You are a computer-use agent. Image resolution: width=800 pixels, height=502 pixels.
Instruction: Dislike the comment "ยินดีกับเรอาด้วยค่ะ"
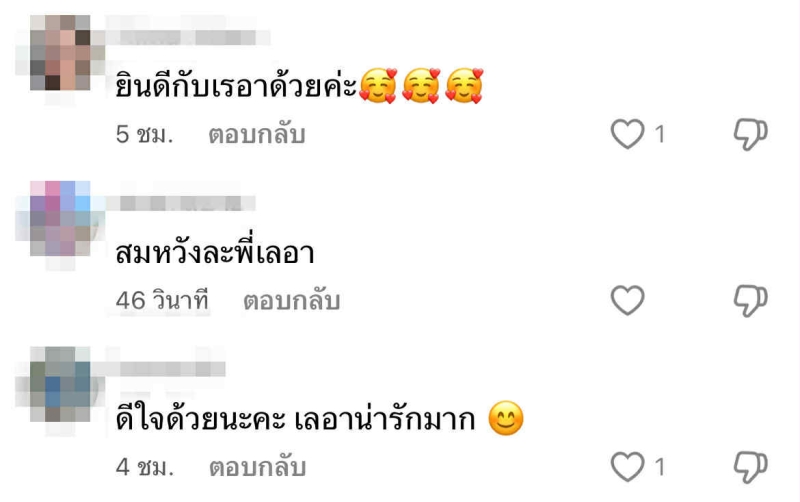(x=751, y=134)
